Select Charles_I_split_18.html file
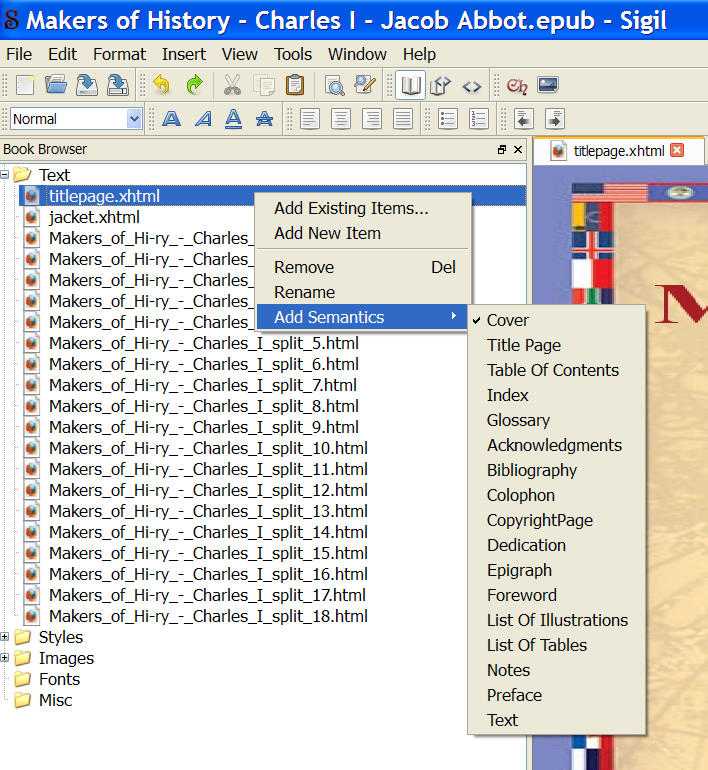Viewport: 708px width, 770px height. tap(208, 616)
